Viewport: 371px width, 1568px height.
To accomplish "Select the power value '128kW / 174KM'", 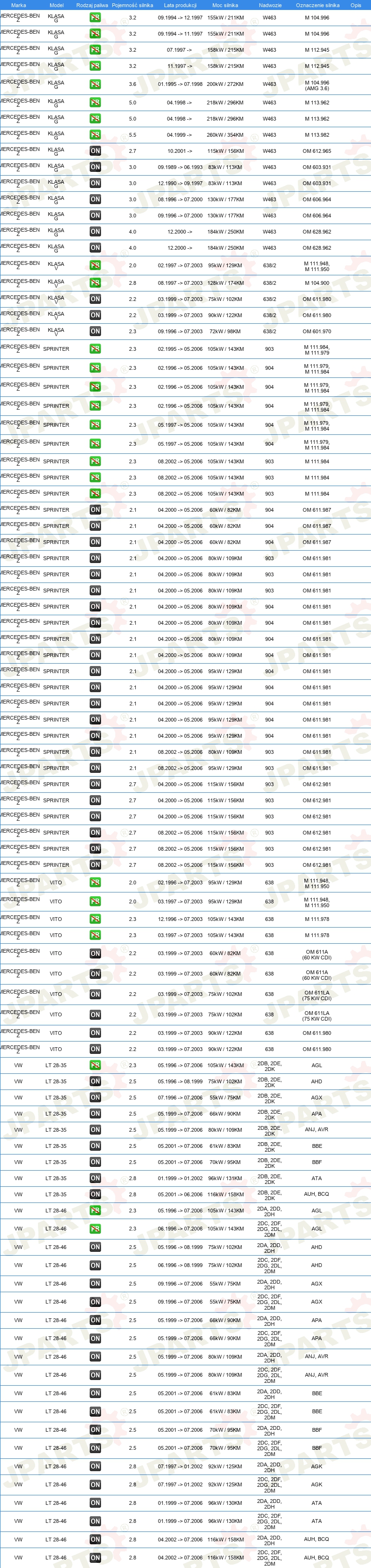I will 225,283.
